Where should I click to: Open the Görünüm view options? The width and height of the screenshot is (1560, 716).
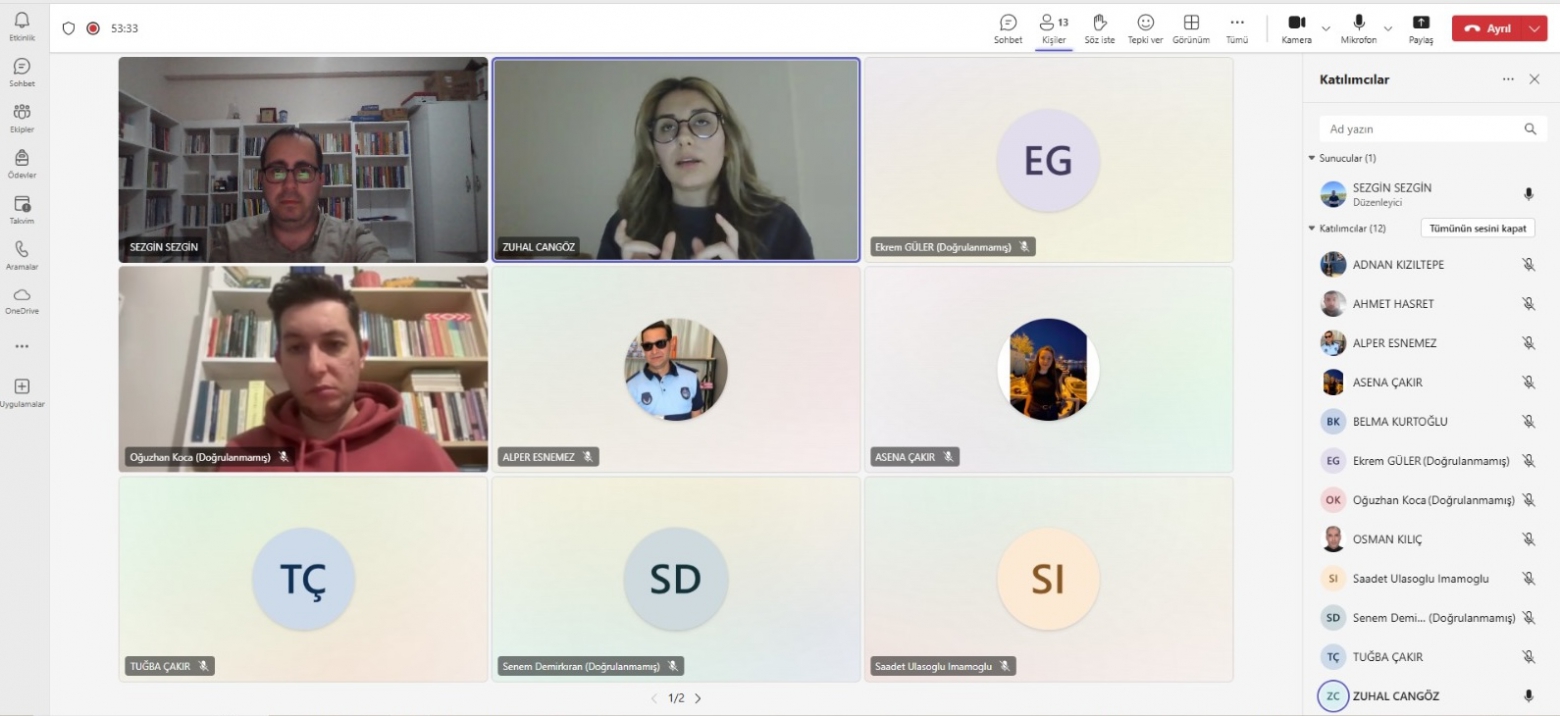[1191, 28]
